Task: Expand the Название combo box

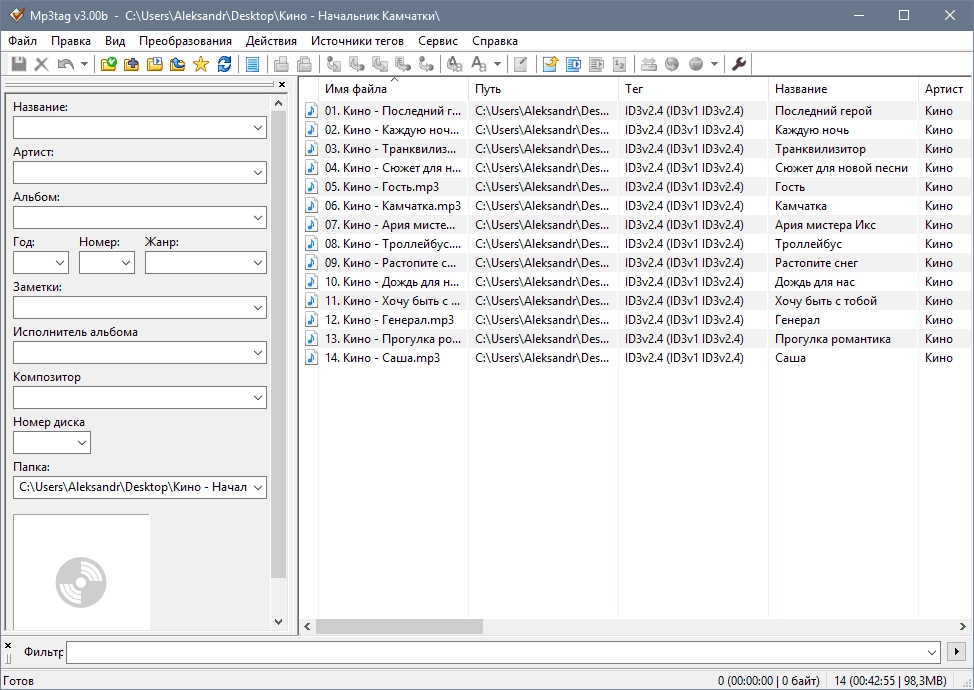Action: tap(258, 128)
